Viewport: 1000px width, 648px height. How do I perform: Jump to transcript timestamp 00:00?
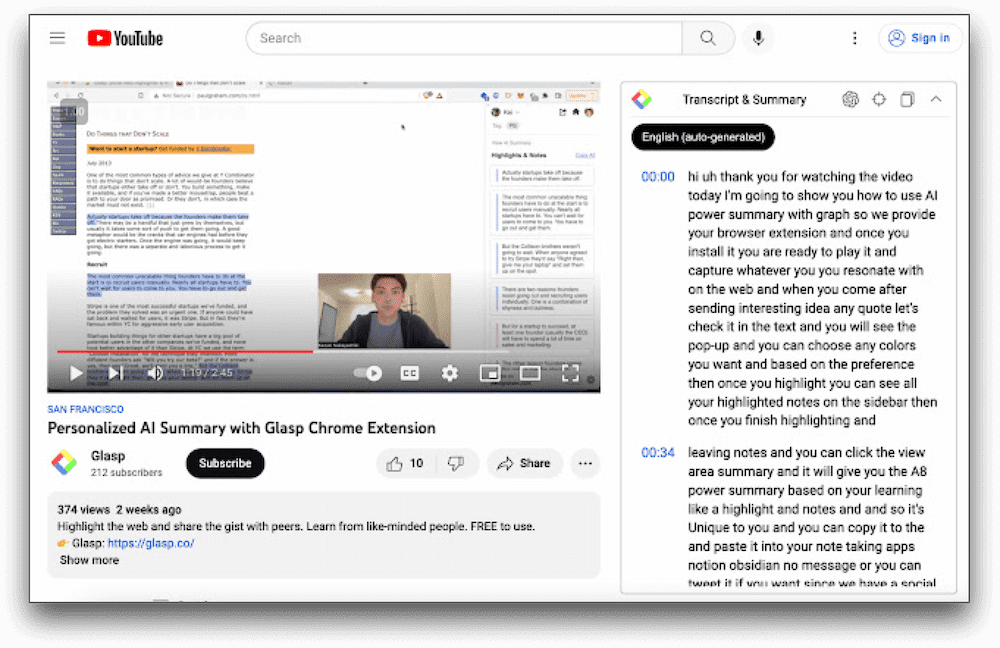pyautogui.click(x=658, y=177)
